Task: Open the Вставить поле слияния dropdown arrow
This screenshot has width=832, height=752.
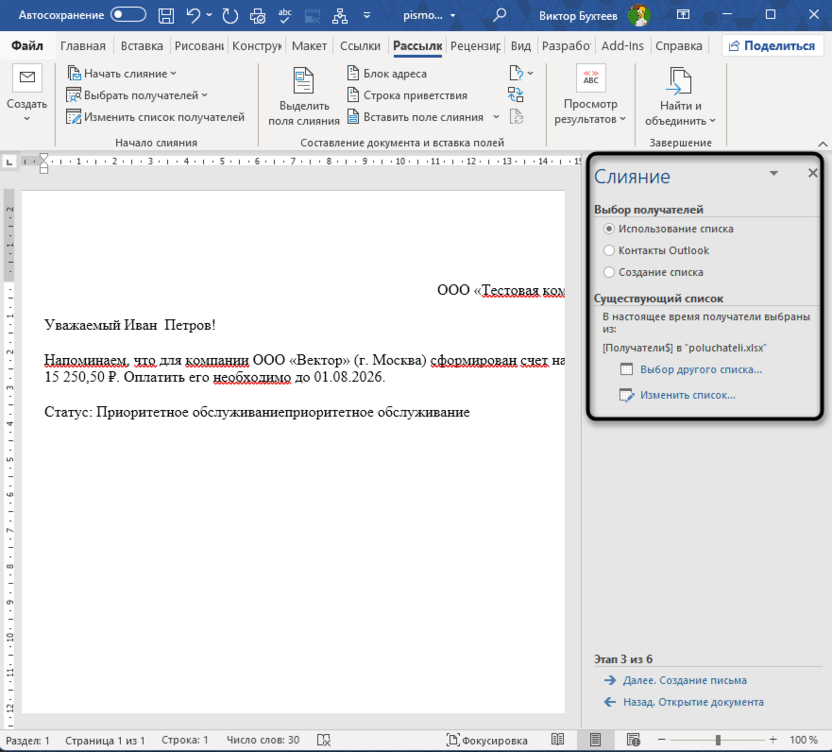Action: point(496,117)
